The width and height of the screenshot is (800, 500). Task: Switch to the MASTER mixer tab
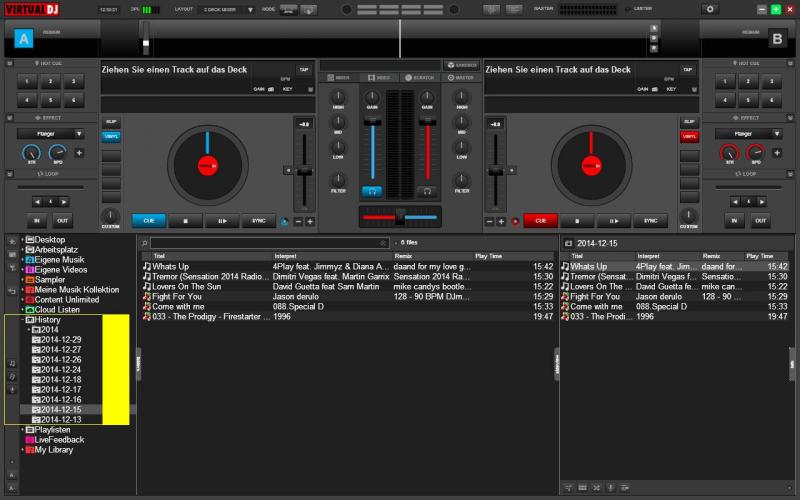tap(460, 77)
